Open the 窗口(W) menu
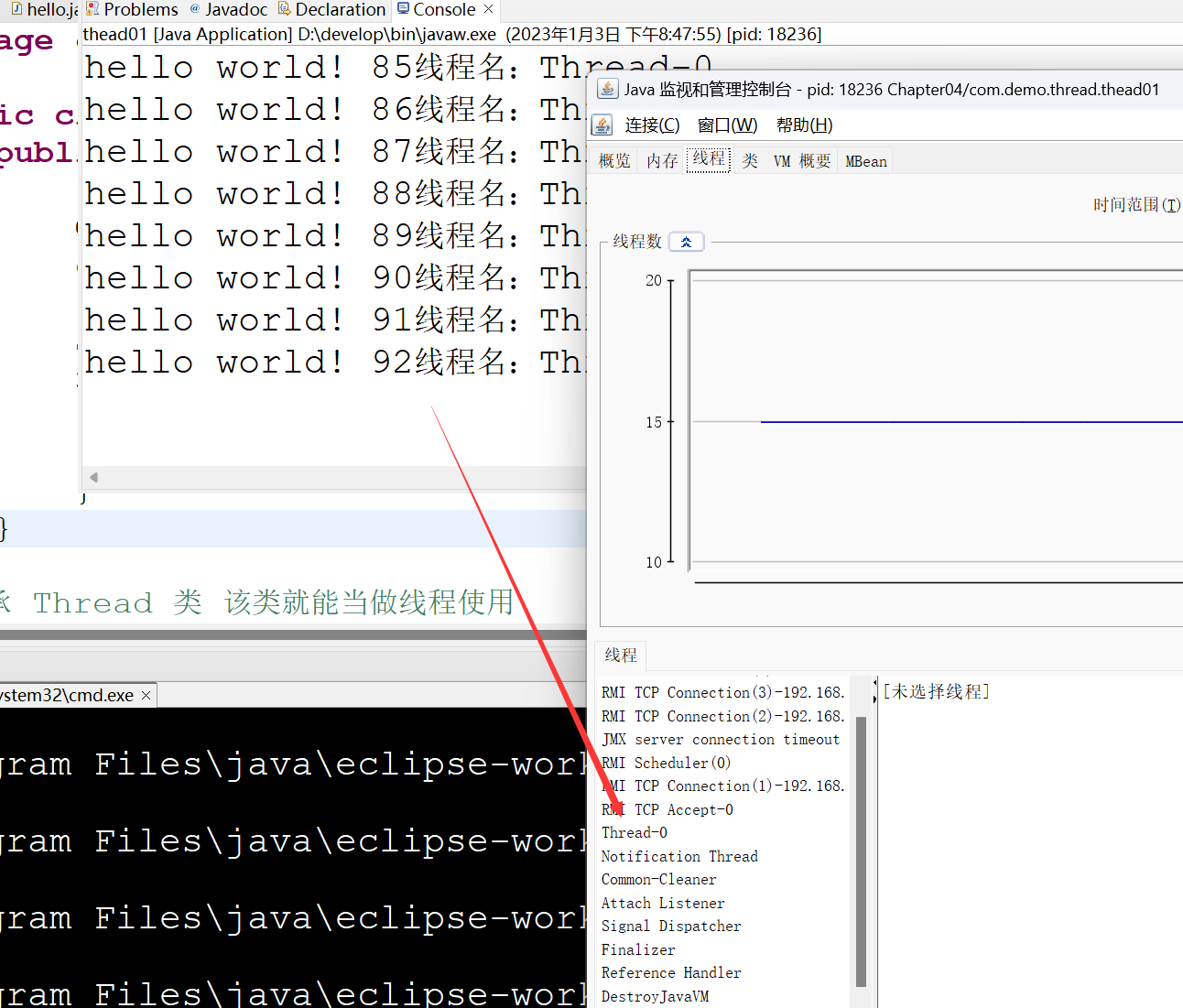1183x1008 pixels. [x=727, y=125]
